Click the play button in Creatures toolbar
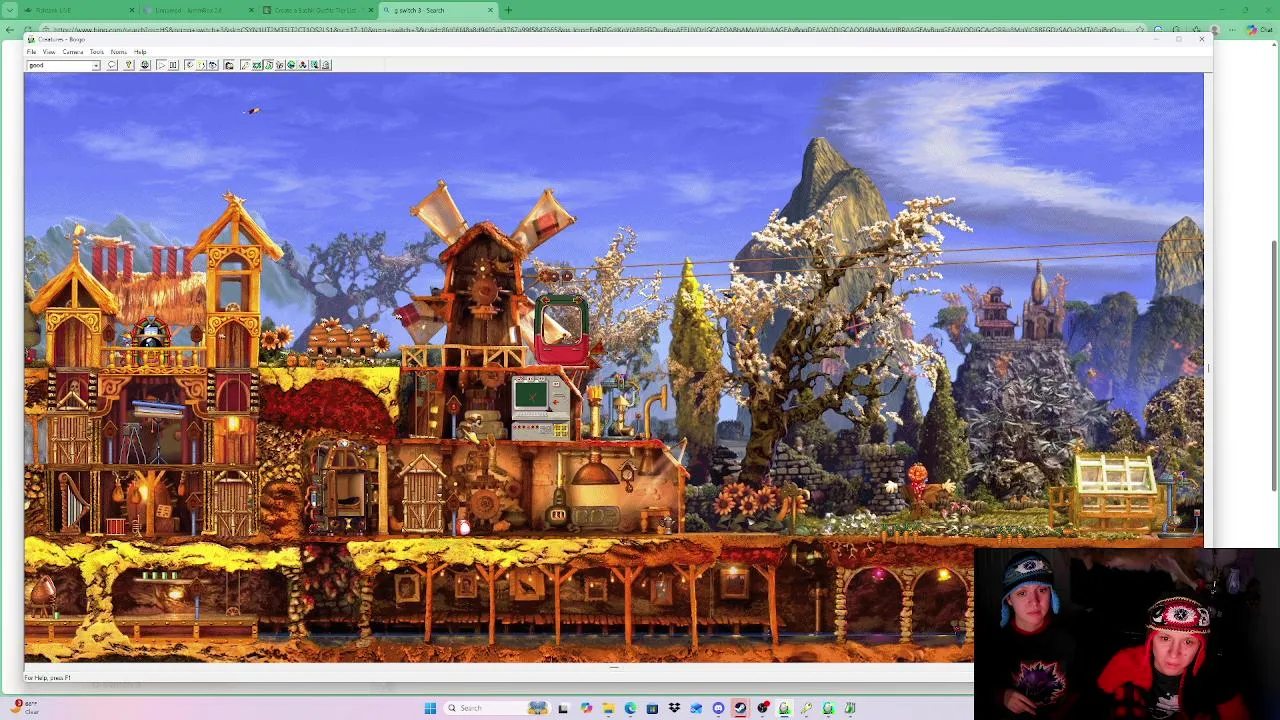Image resolution: width=1280 pixels, height=720 pixels. click(161, 65)
